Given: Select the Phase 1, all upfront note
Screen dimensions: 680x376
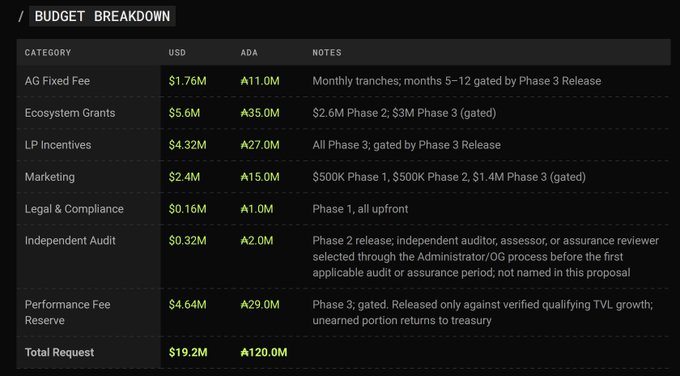Looking at the screenshot, I should pos(360,209).
